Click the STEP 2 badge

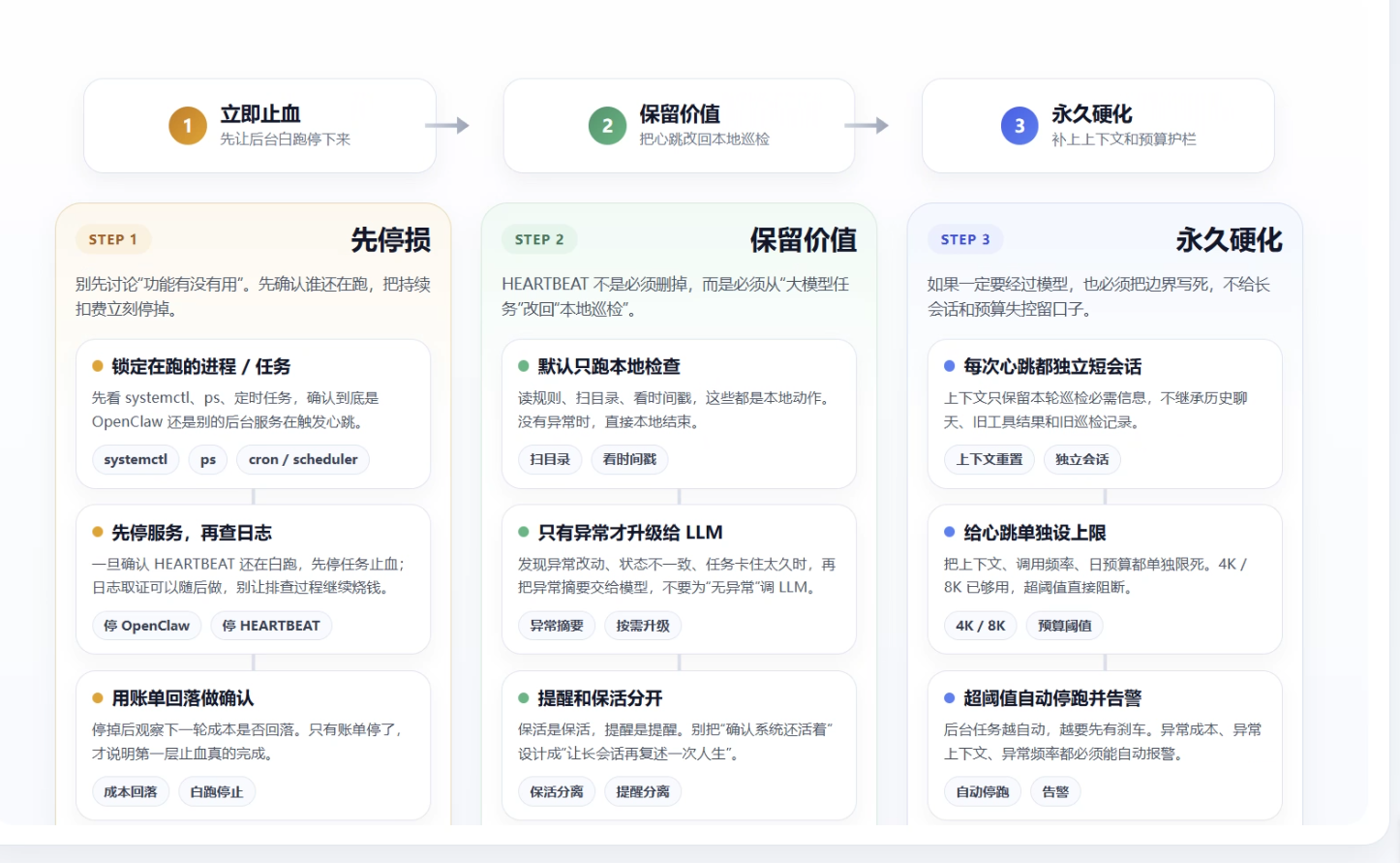(539, 239)
